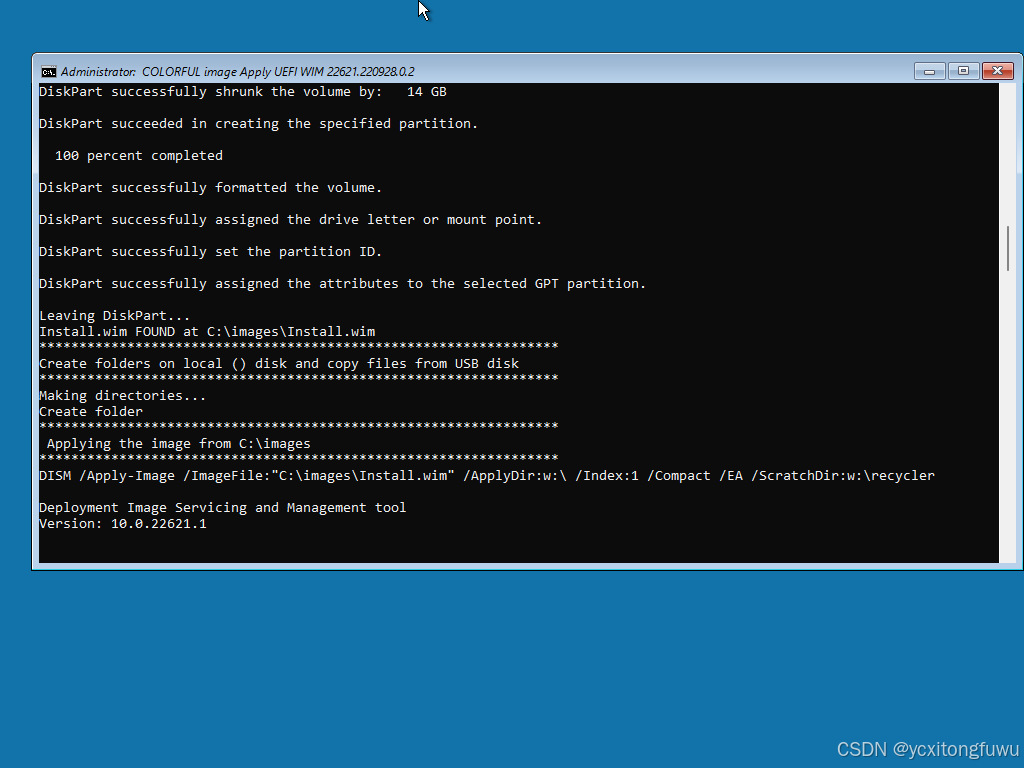1024x768 pixels.
Task: Click the '100 percent completed' line
Action: tap(138, 156)
